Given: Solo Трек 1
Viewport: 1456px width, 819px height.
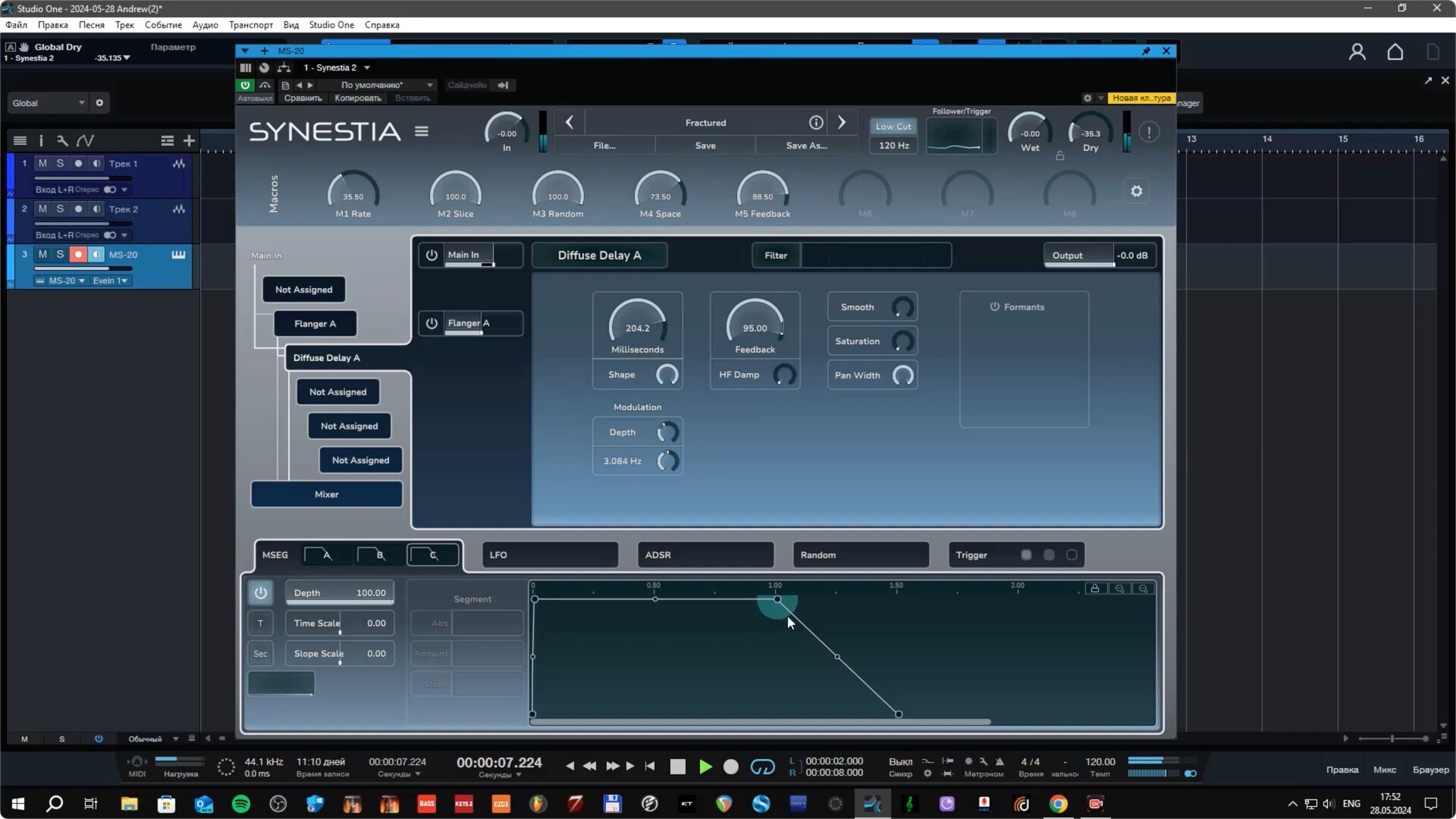Looking at the screenshot, I should pyautogui.click(x=60, y=163).
